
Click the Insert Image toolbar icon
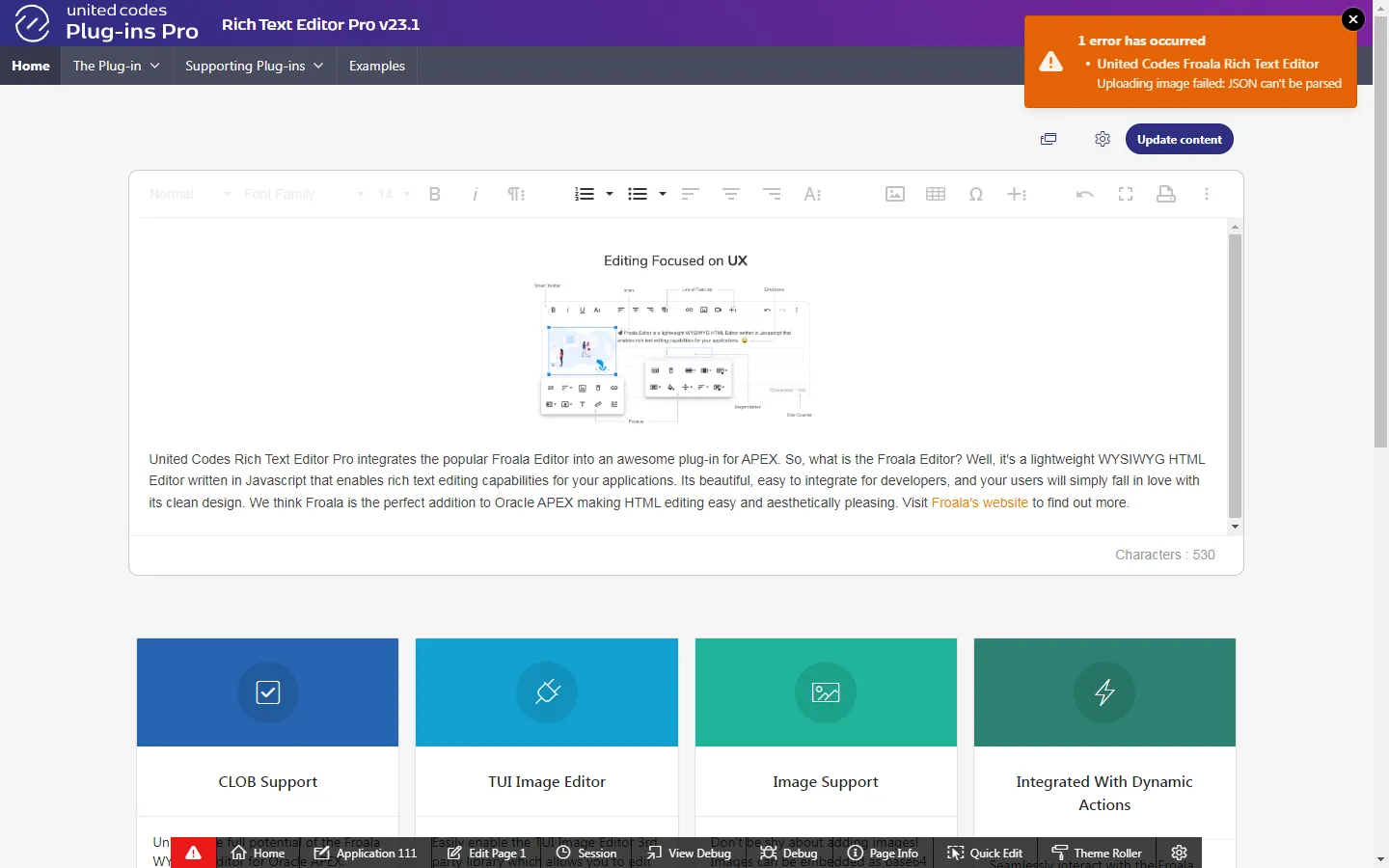(x=894, y=194)
